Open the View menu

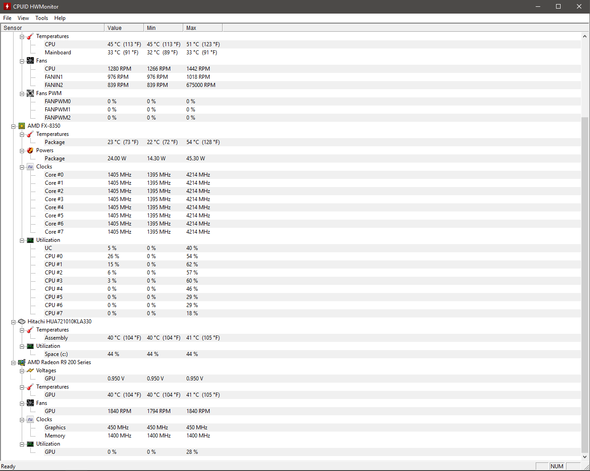pyautogui.click(x=23, y=18)
